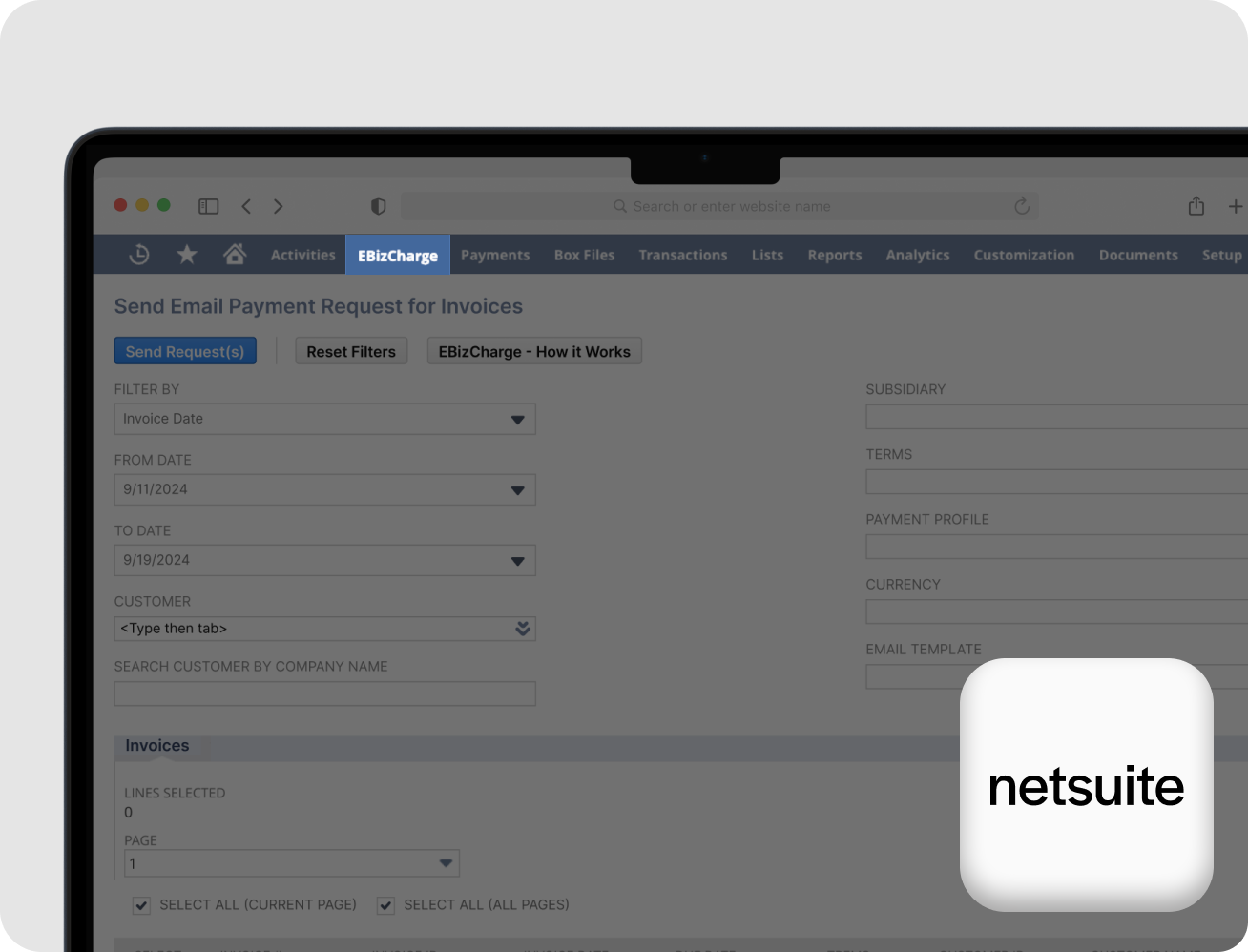The height and width of the screenshot is (952, 1248).
Task: Expand the Customer double-arrow selector
Action: click(x=523, y=629)
